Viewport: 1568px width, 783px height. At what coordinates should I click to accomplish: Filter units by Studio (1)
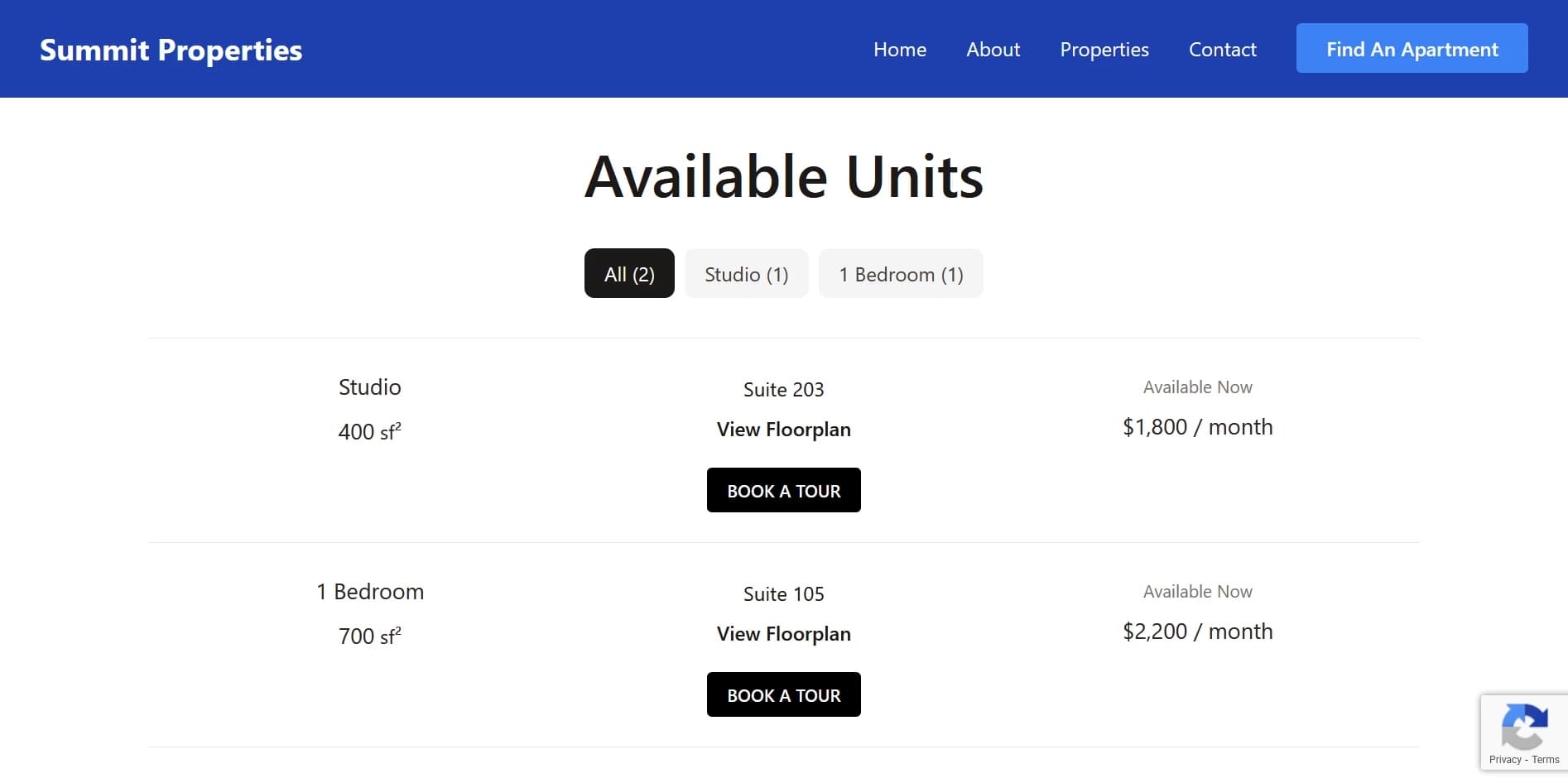coord(746,273)
